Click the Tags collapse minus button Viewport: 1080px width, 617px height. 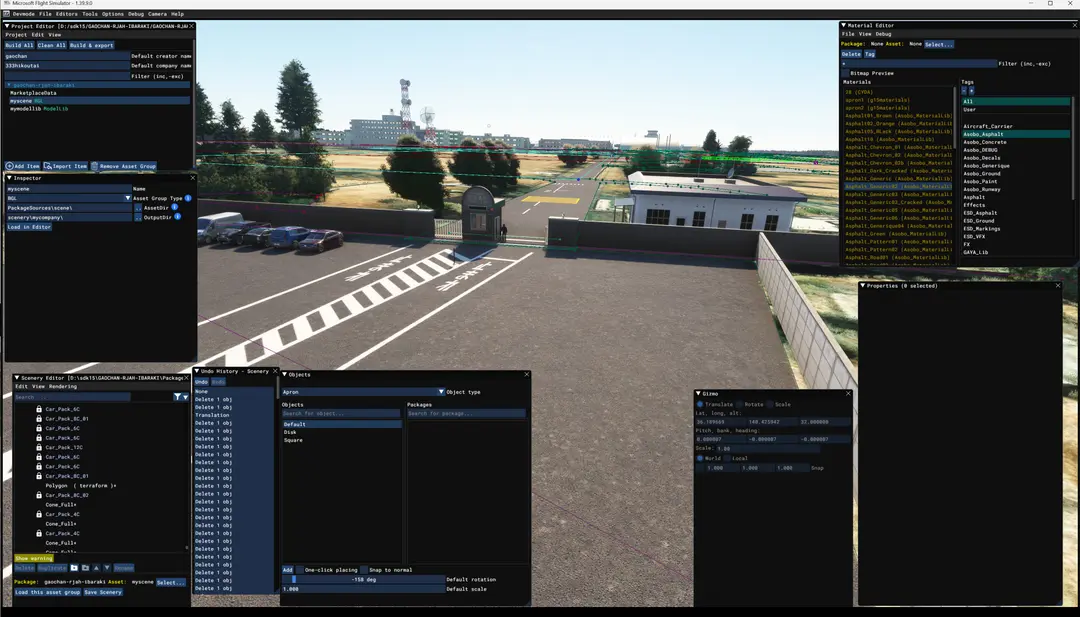click(x=964, y=91)
